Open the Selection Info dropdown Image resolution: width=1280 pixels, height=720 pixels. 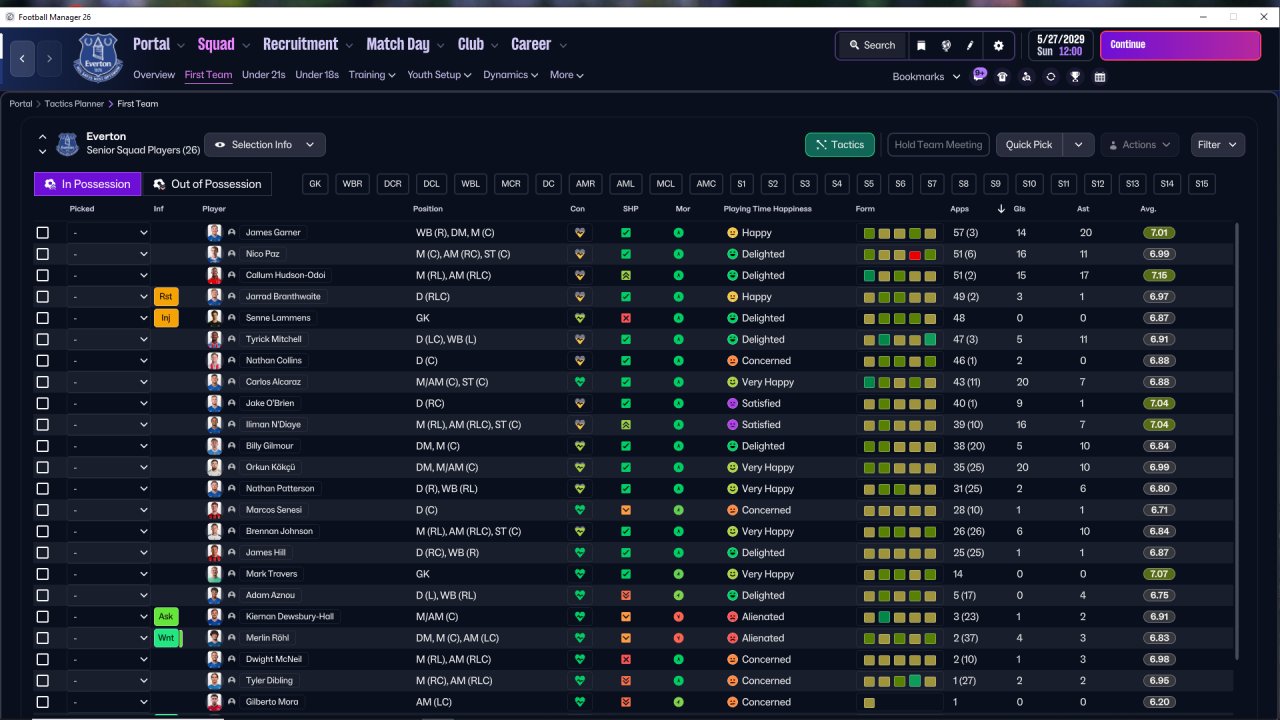click(265, 145)
